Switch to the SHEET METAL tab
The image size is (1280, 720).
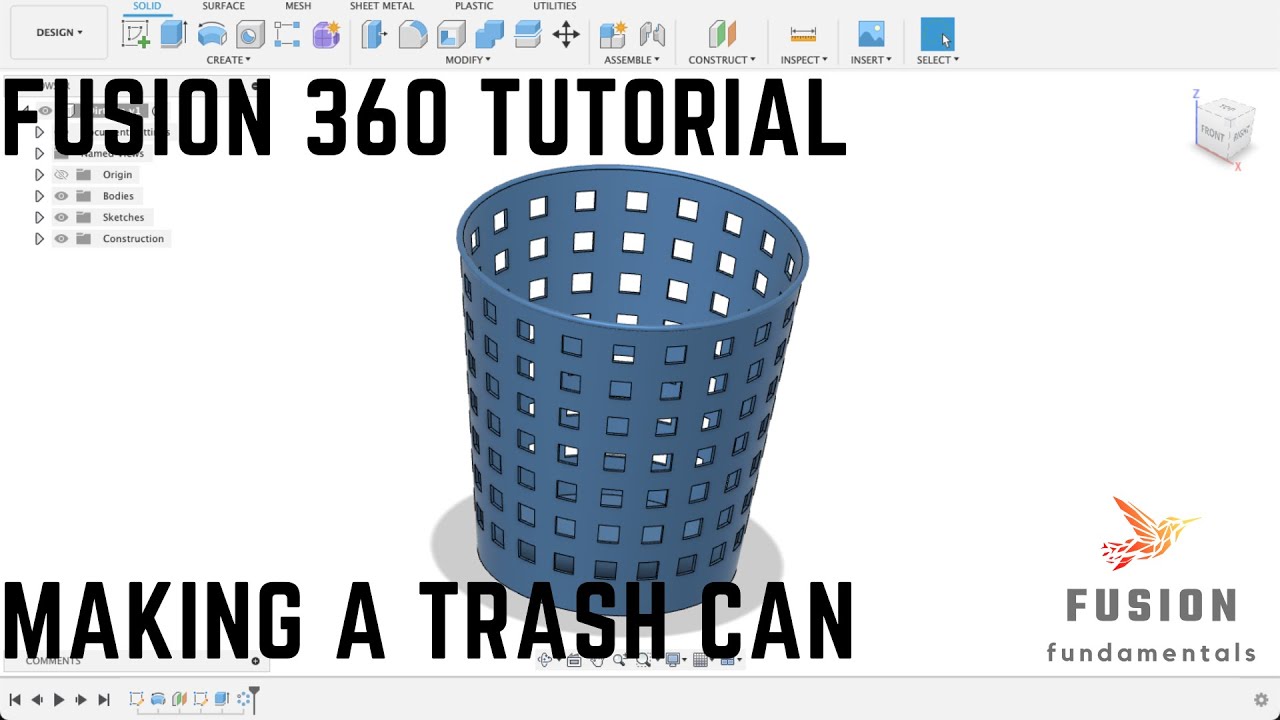pyautogui.click(x=382, y=6)
